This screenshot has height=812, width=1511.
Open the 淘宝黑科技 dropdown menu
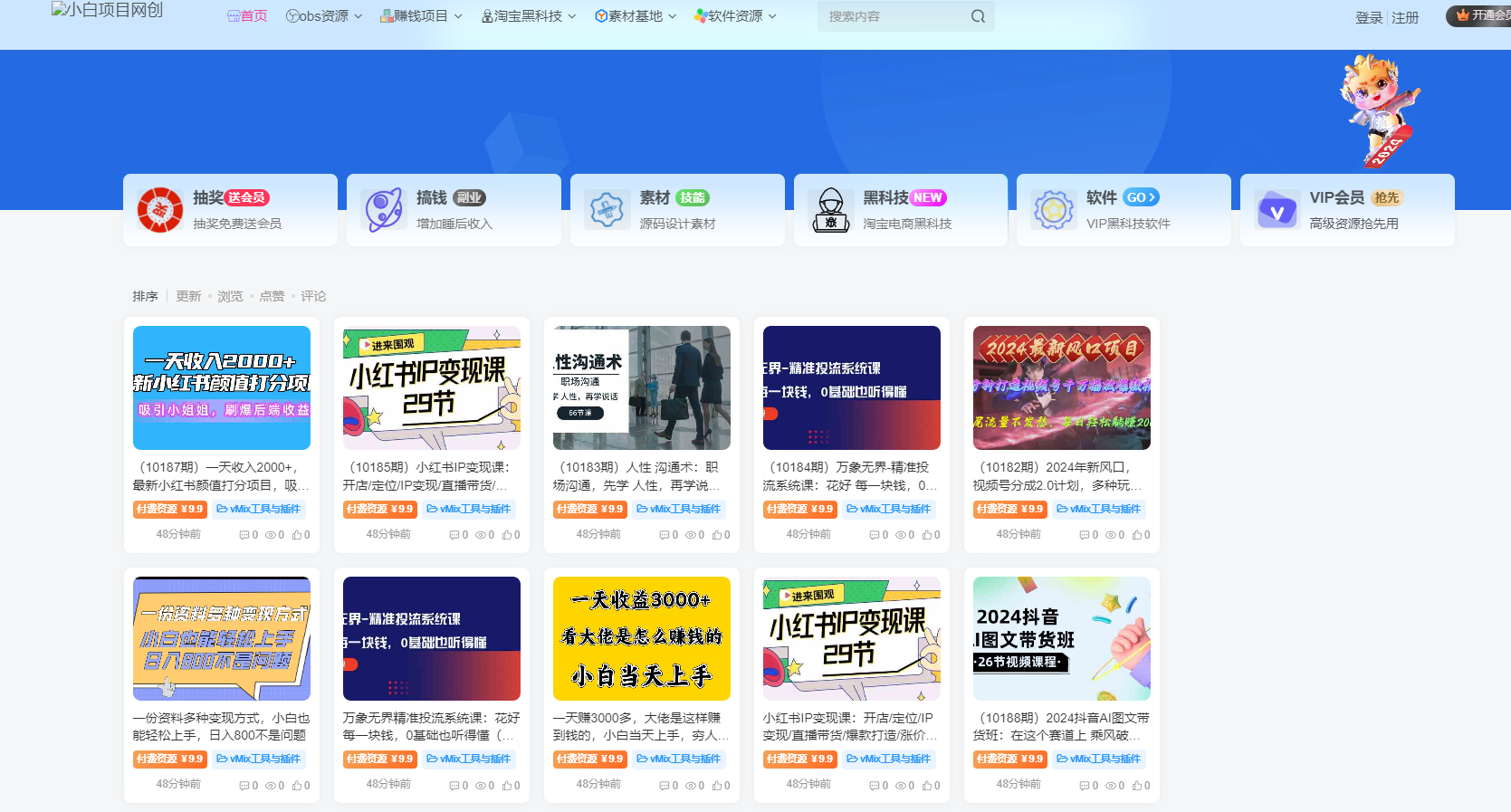point(529,16)
